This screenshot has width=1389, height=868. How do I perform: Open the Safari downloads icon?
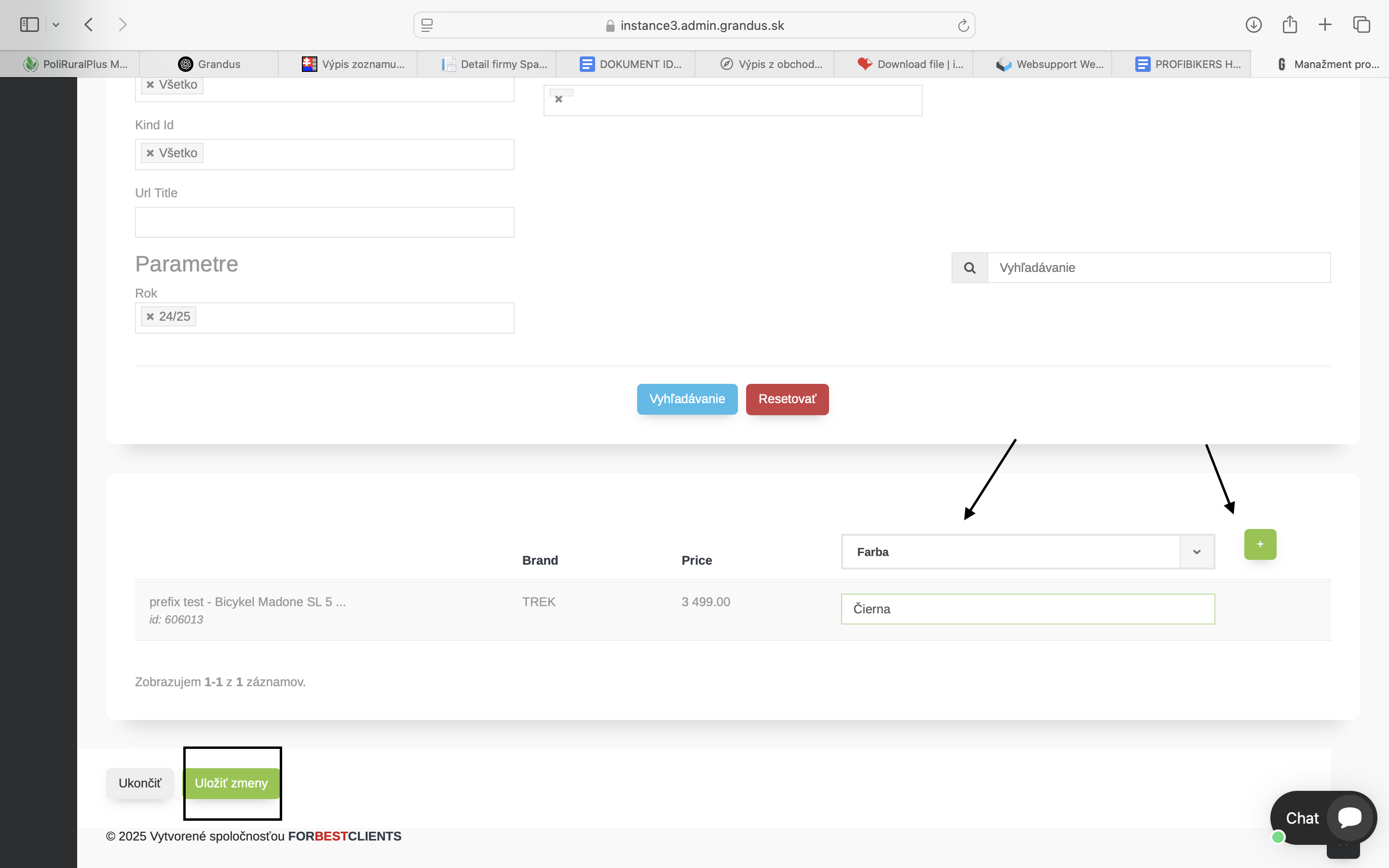pyautogui.click(x=1253, y=25)
